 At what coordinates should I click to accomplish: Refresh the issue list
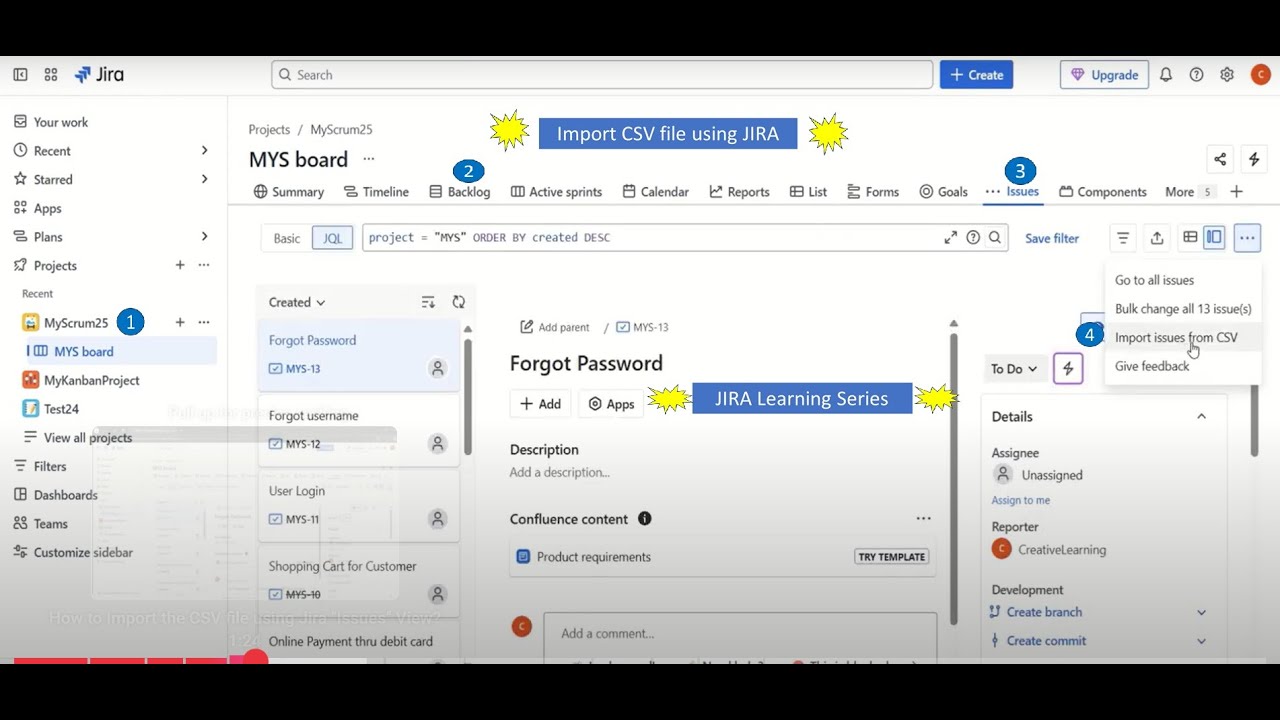coord(459,302)
